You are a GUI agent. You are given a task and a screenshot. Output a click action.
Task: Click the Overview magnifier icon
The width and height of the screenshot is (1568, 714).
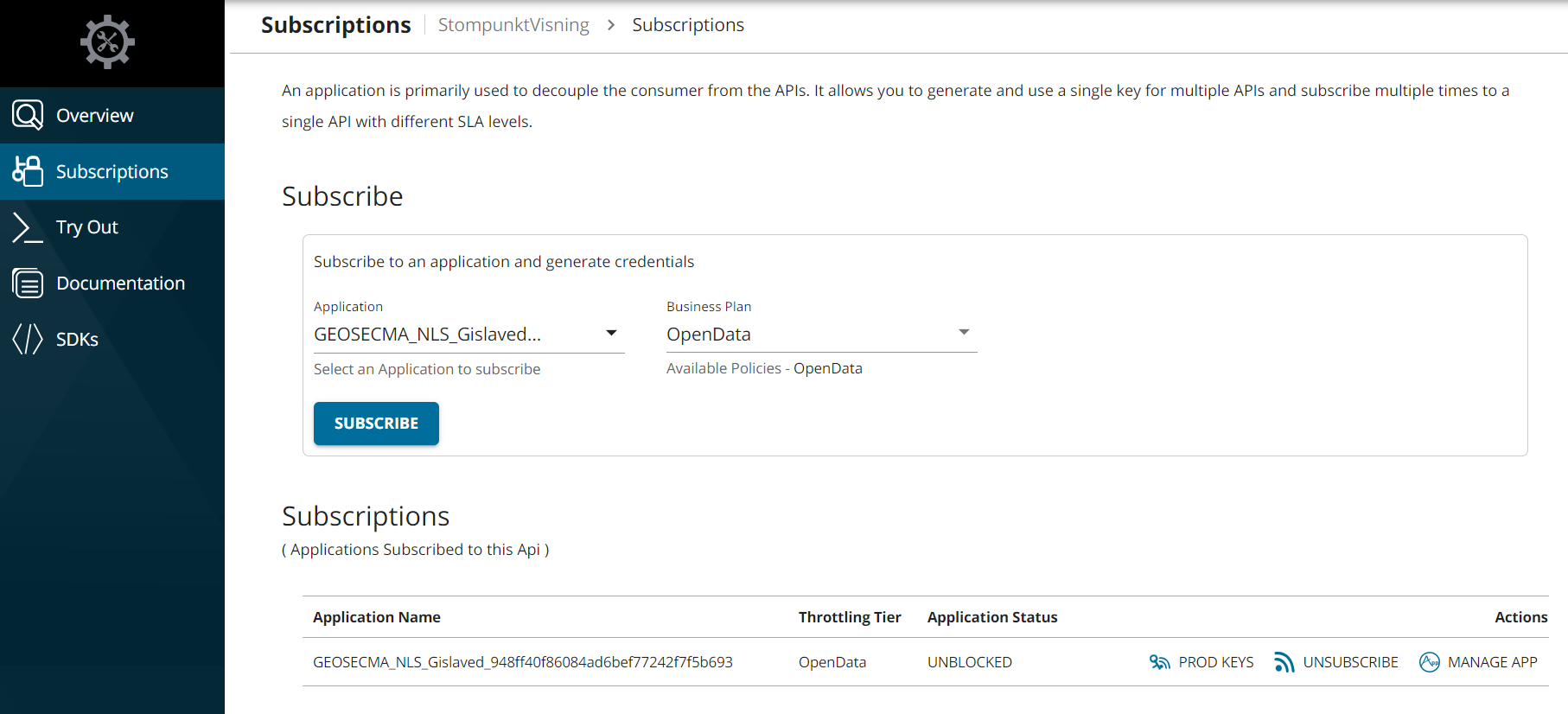tap(28, 115)
